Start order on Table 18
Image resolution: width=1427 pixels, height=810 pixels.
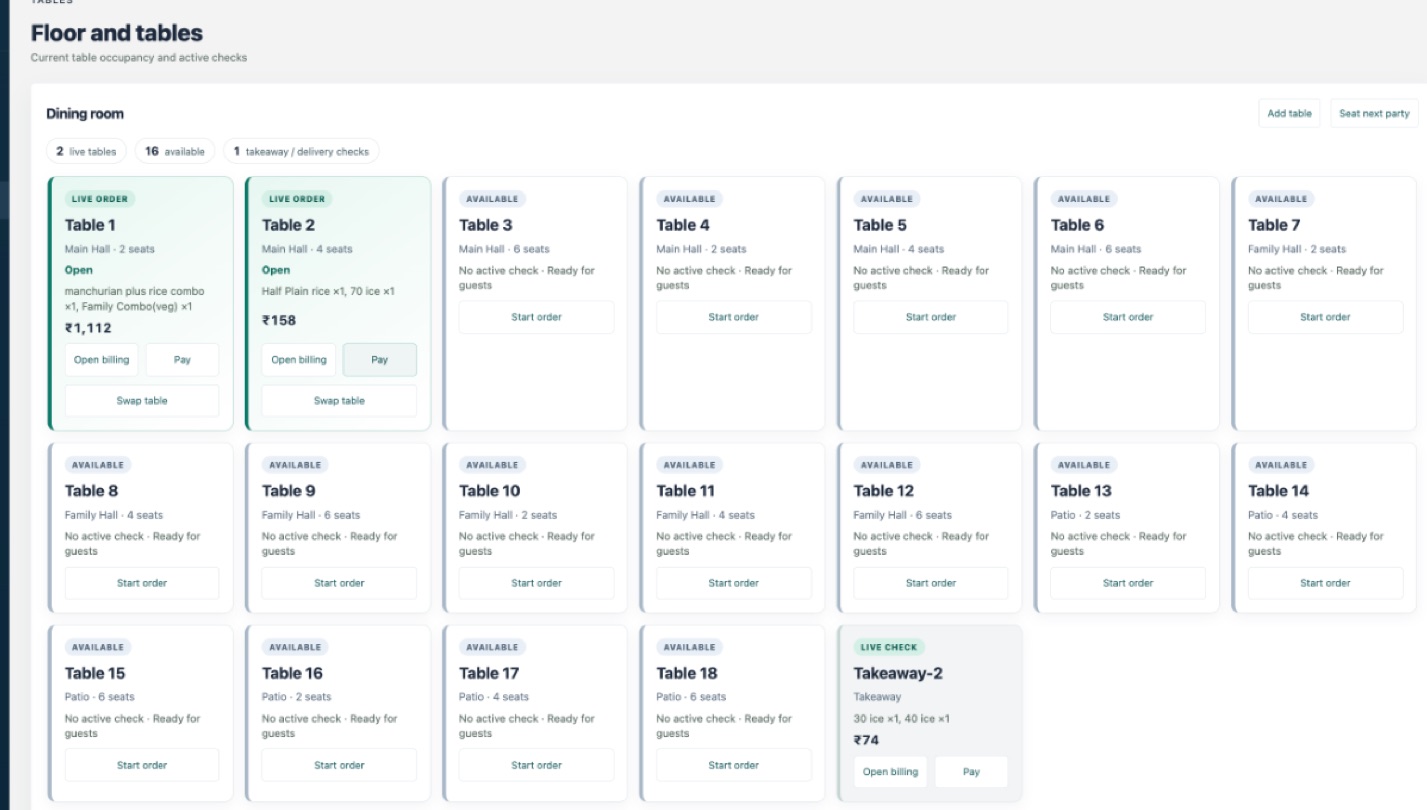(734, 765)
